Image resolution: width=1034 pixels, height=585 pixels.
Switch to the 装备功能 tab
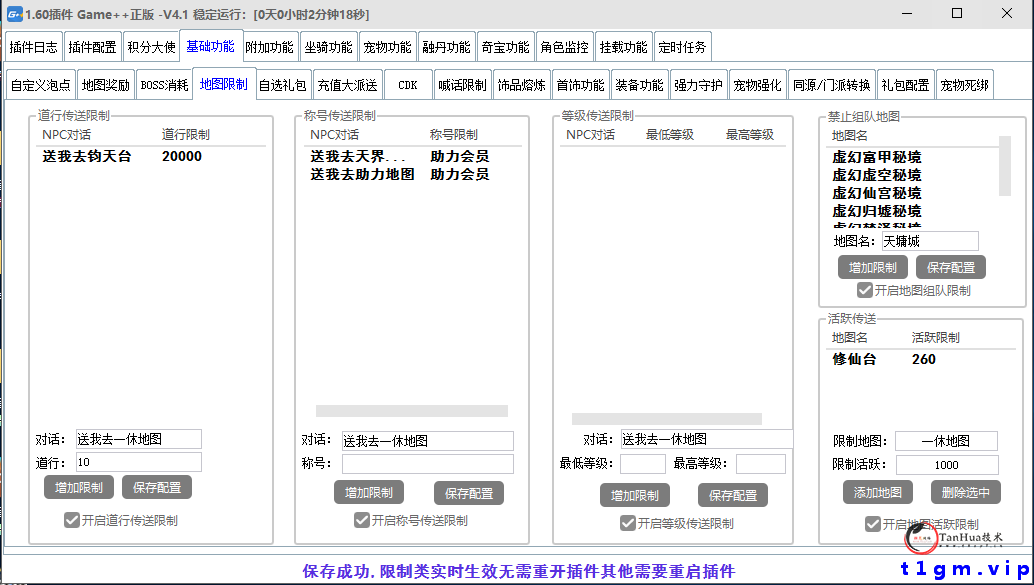[x=640, y=84]
